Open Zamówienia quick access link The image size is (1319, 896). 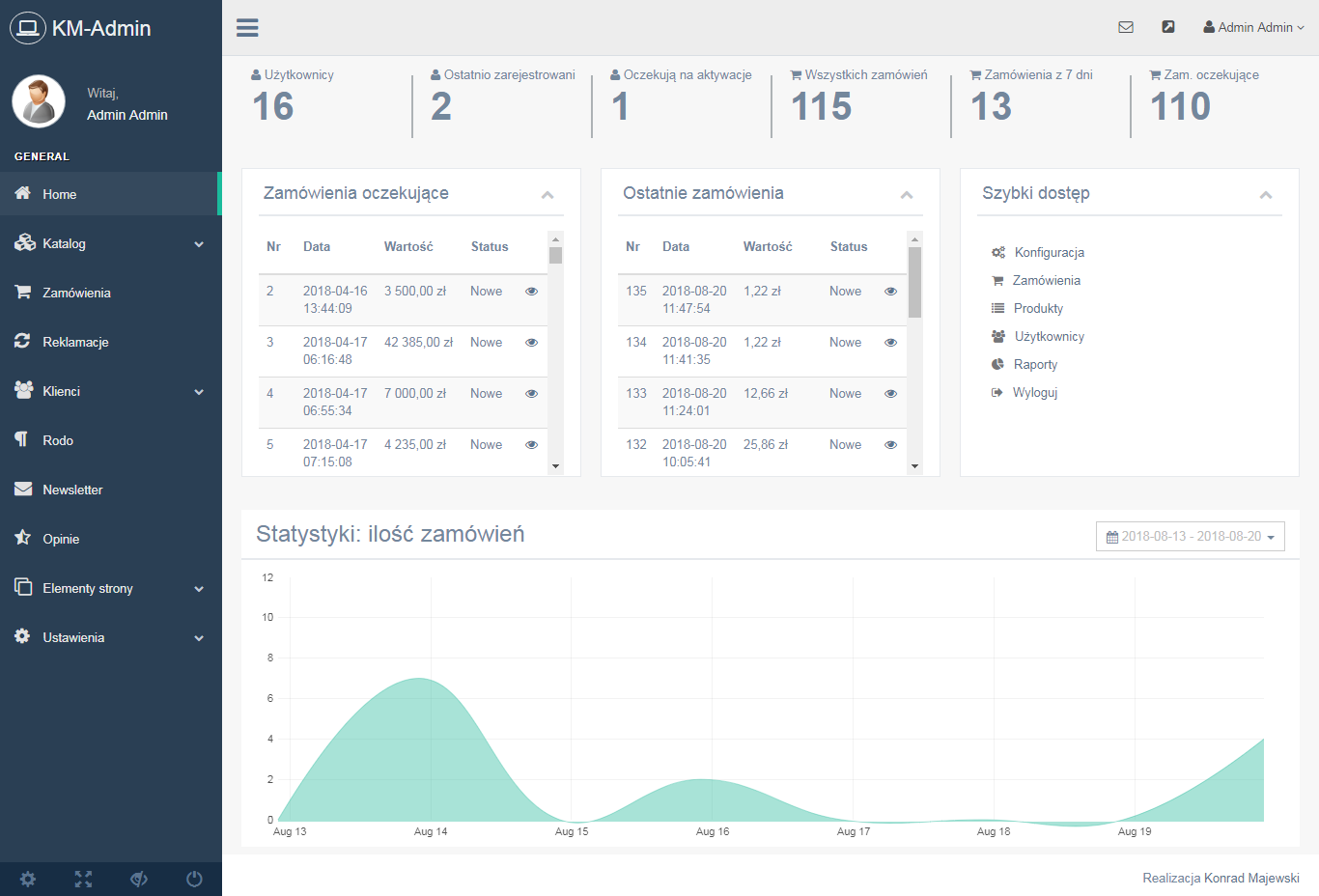point(1046,280)
